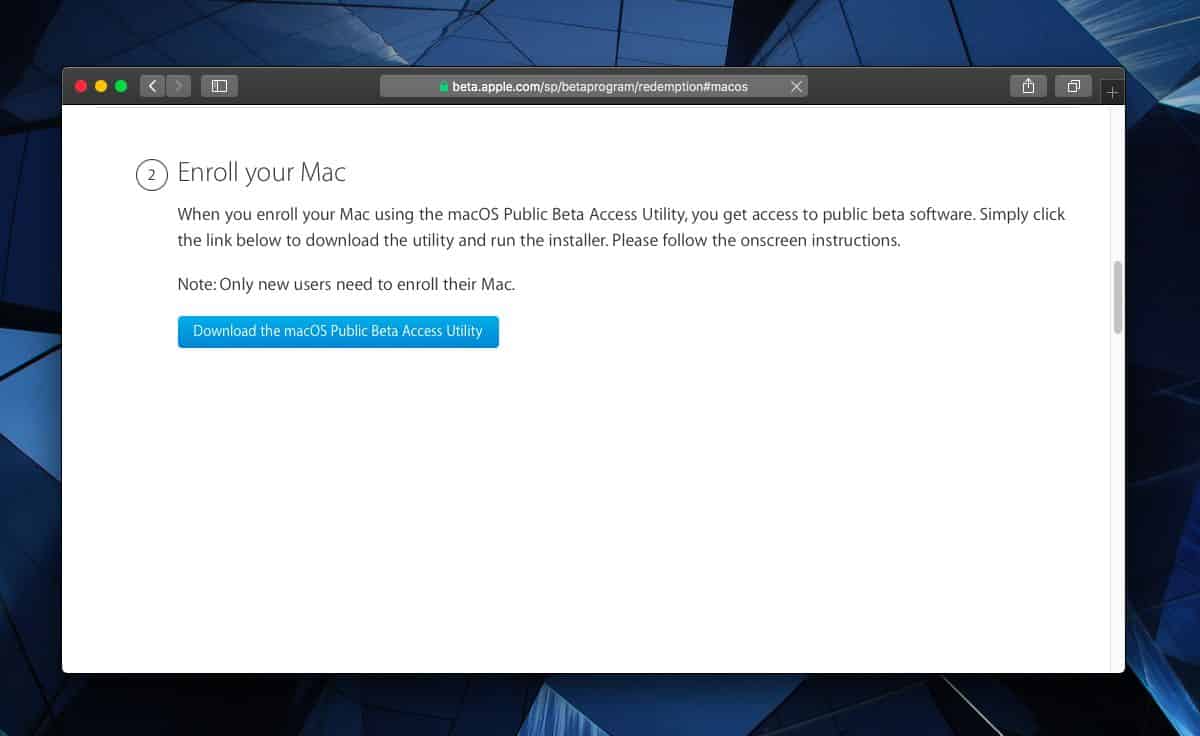
Task: Go forward using the forward arrow
Action: click(x=178, y=86)
